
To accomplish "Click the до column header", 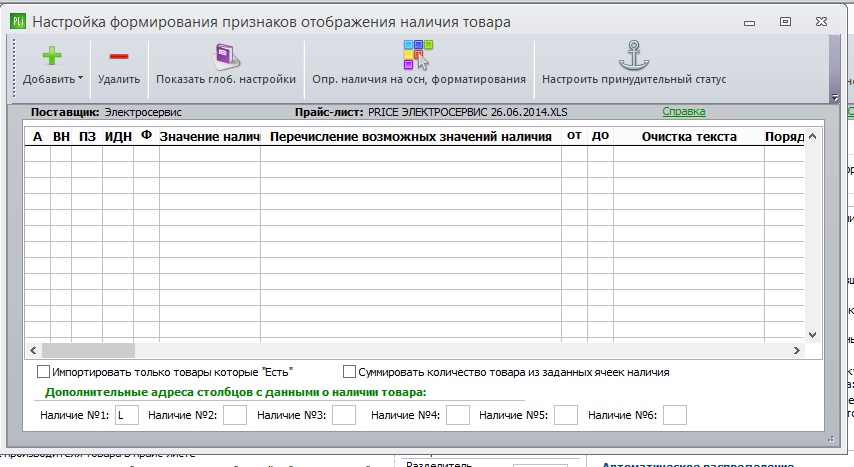I will point(600,136).
